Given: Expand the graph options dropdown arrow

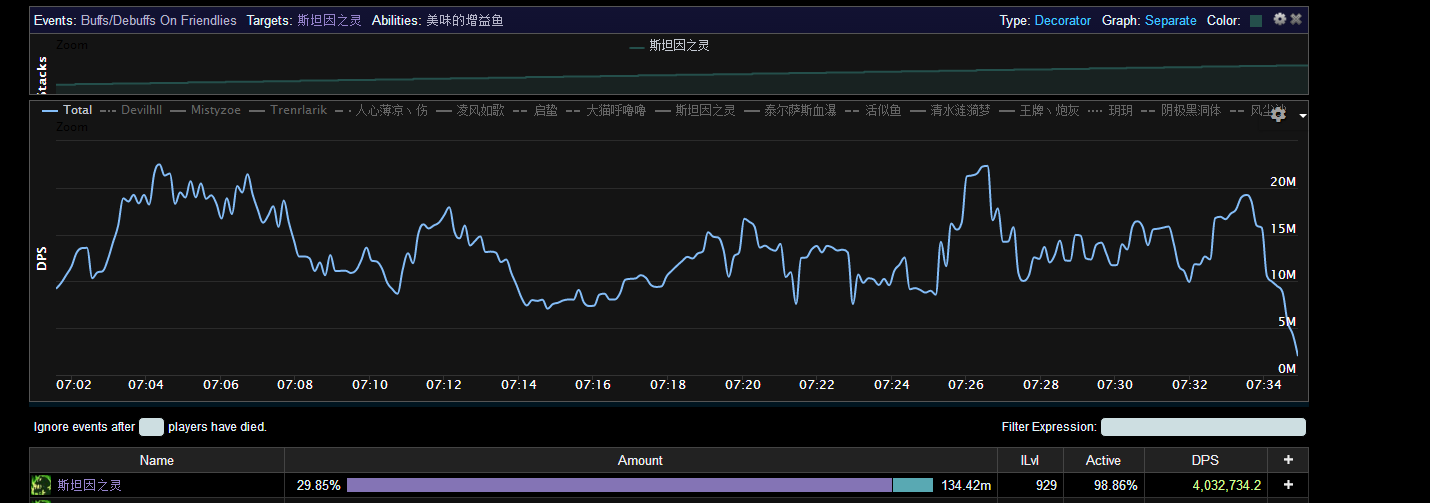Looking at the screenshot, I should pyautogui.click(x=1302, y=116).
